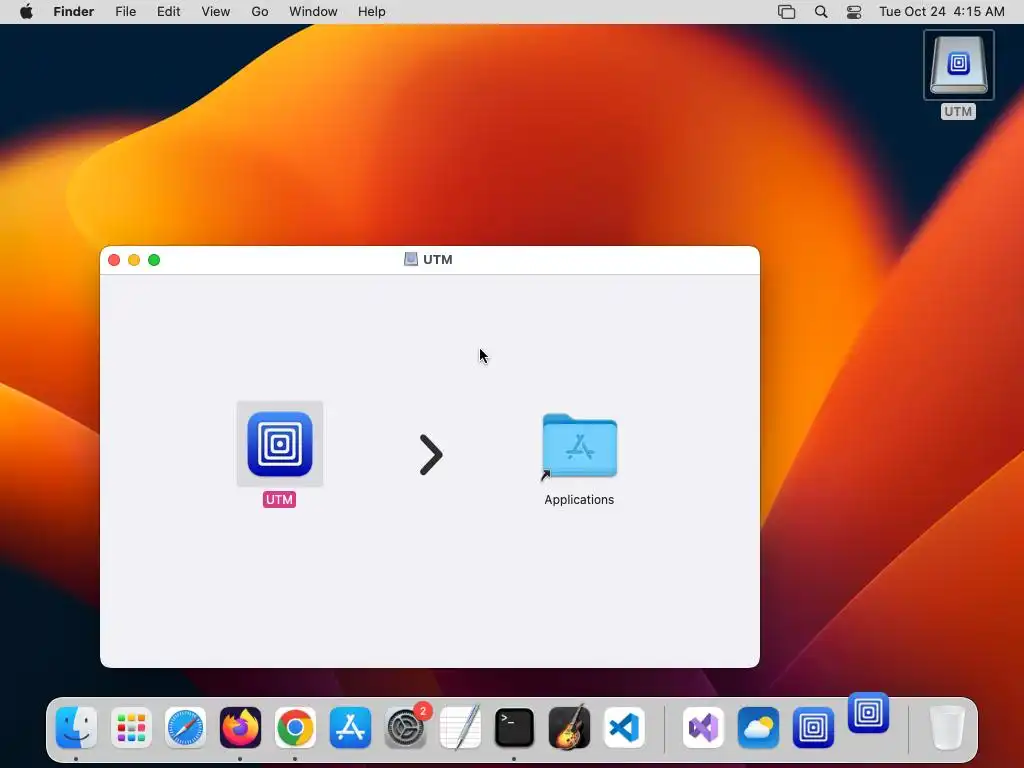This screenshot has height=768, width=1024.
Task: Launch Google Chrome from the Dock
Action: click(x=295, y=728)
